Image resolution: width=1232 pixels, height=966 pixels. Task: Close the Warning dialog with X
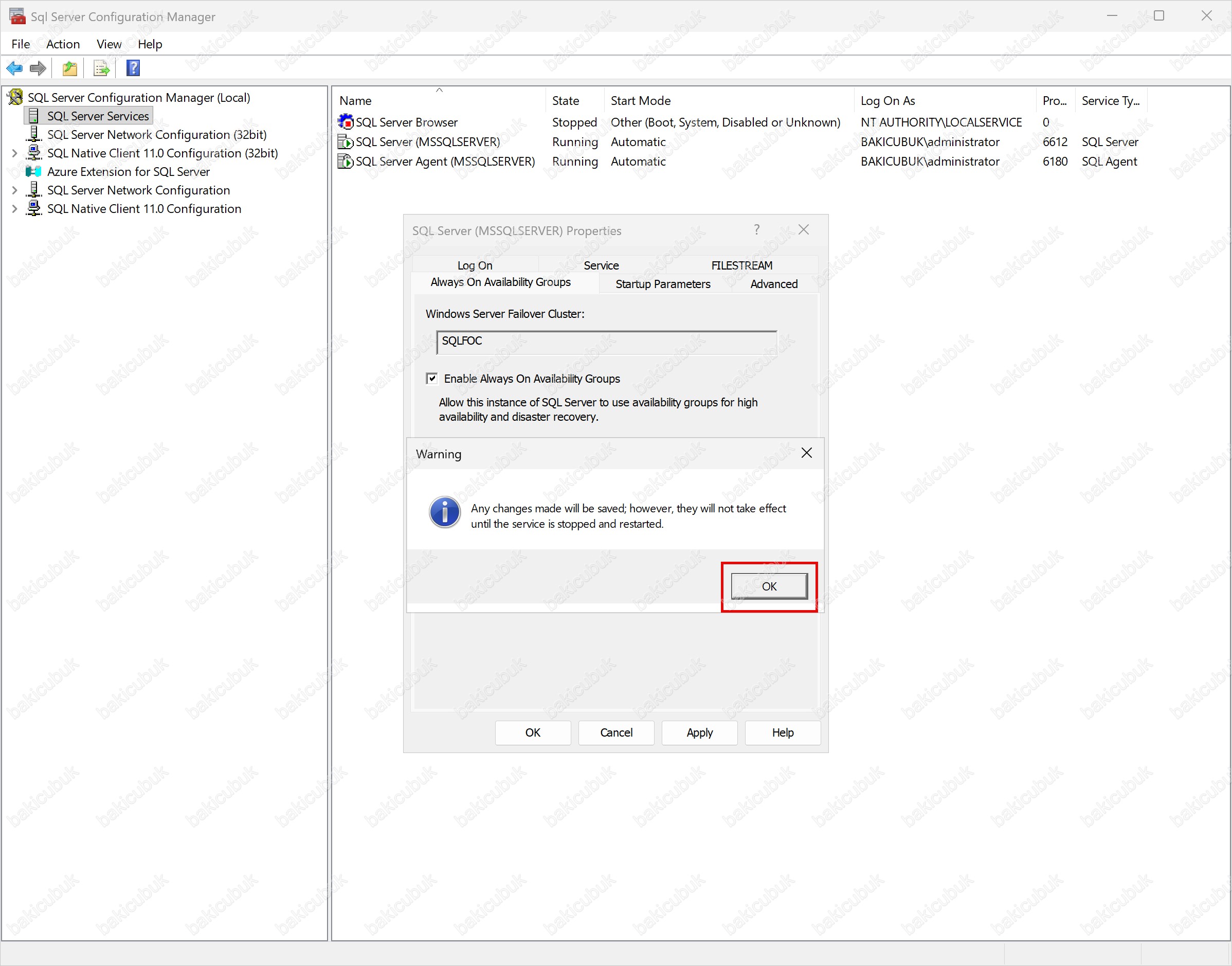[x=806, y=453]
